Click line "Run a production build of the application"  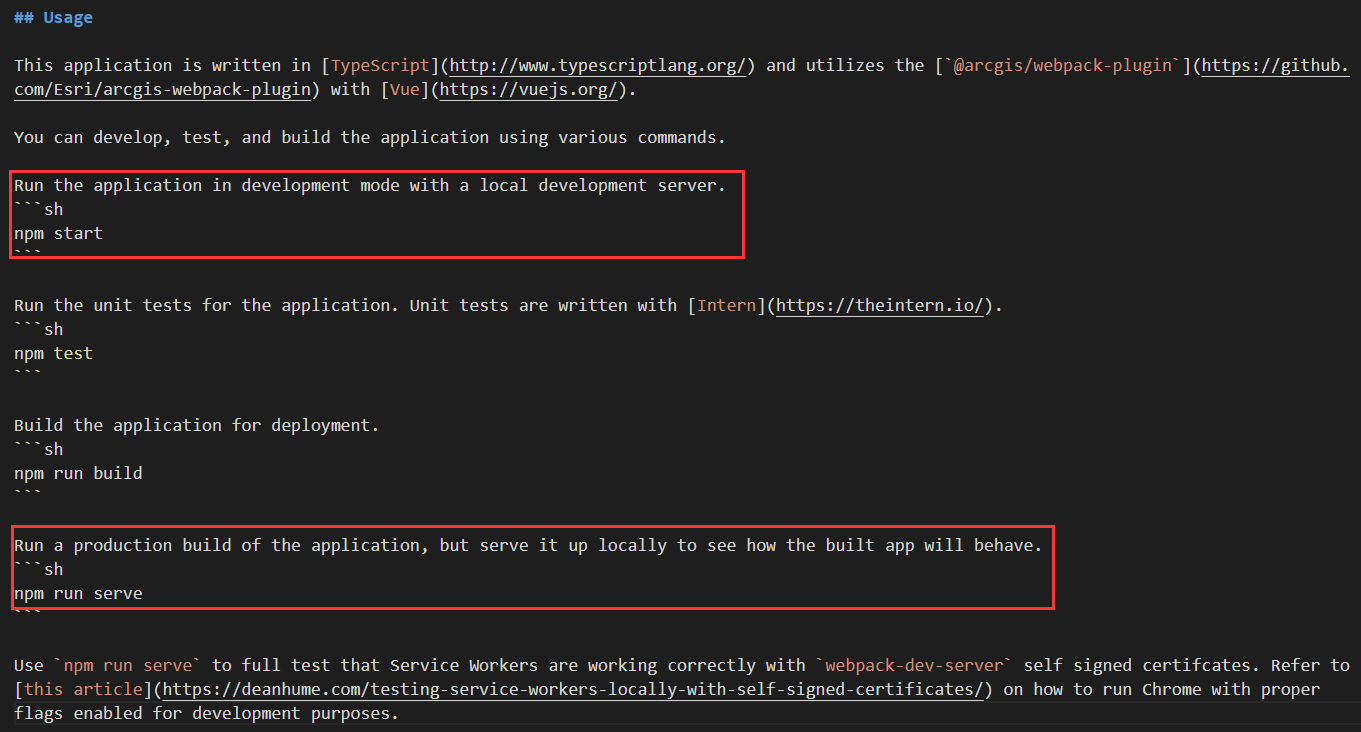click(x=528, y=545)
